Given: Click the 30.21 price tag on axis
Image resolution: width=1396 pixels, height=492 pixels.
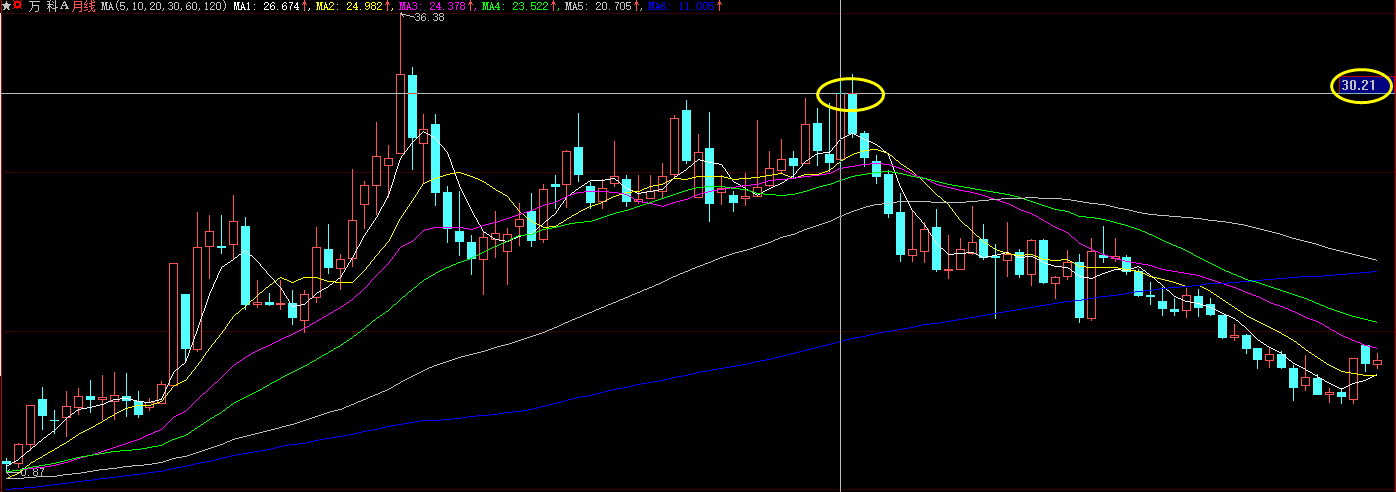Looking at the screenshot, I should 1365,86.
